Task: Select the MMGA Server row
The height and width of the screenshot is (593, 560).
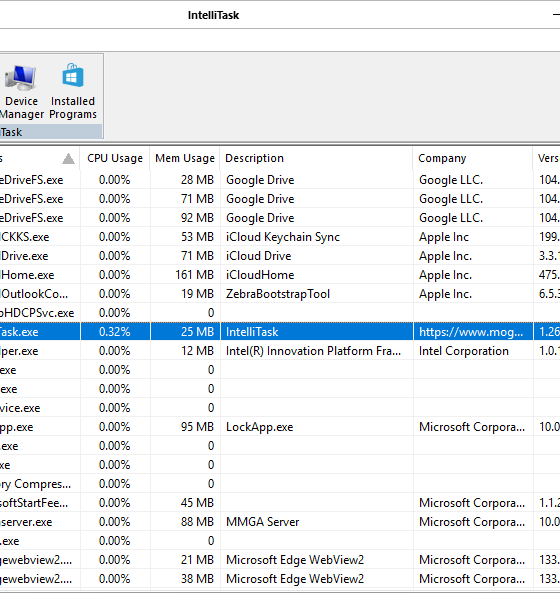Action: (x=280, y=522)
